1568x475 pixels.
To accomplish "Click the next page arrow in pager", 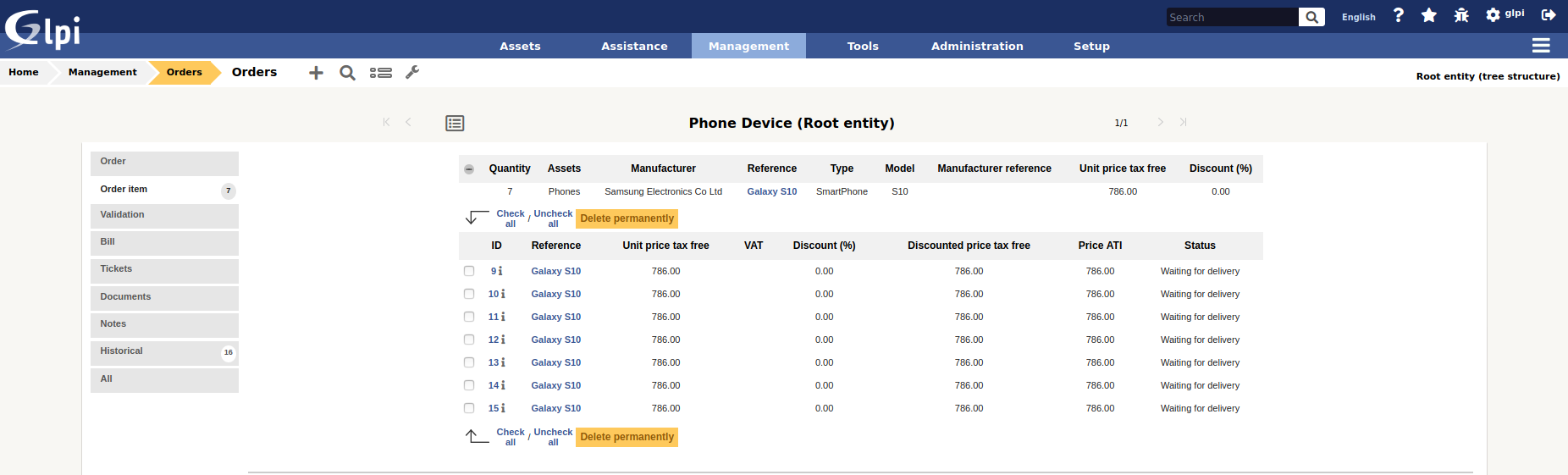I will point(1160,123).
